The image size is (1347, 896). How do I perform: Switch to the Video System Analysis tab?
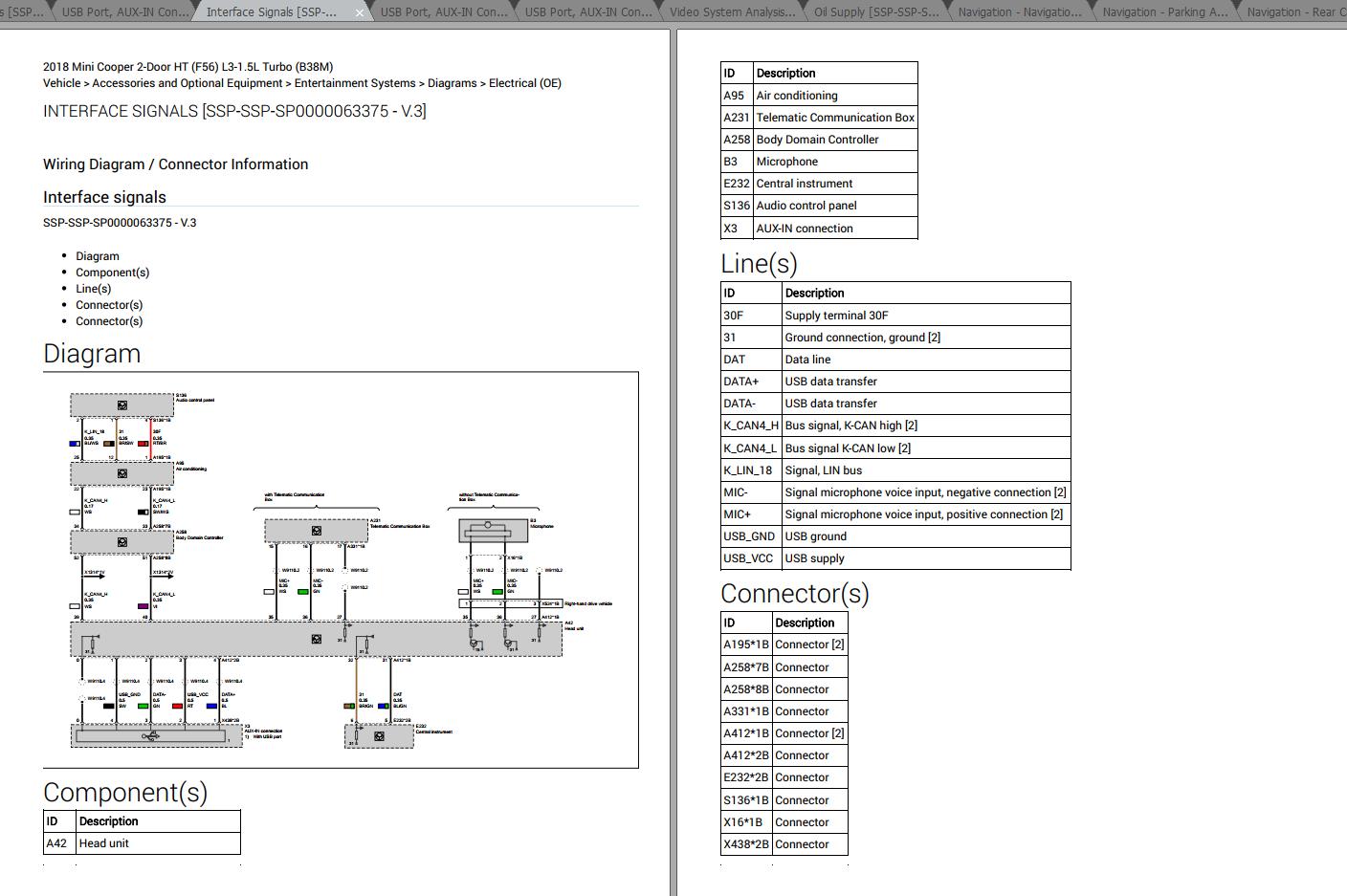(x=732, y=12)
